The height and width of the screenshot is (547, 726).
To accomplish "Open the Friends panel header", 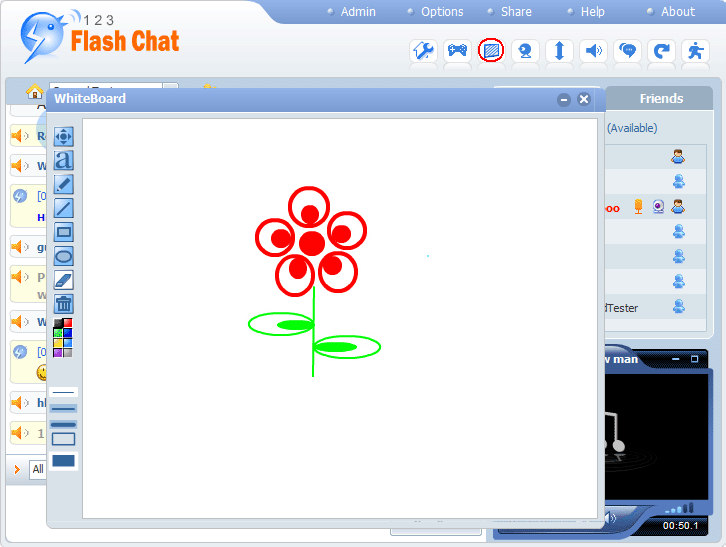I will 661,99.
